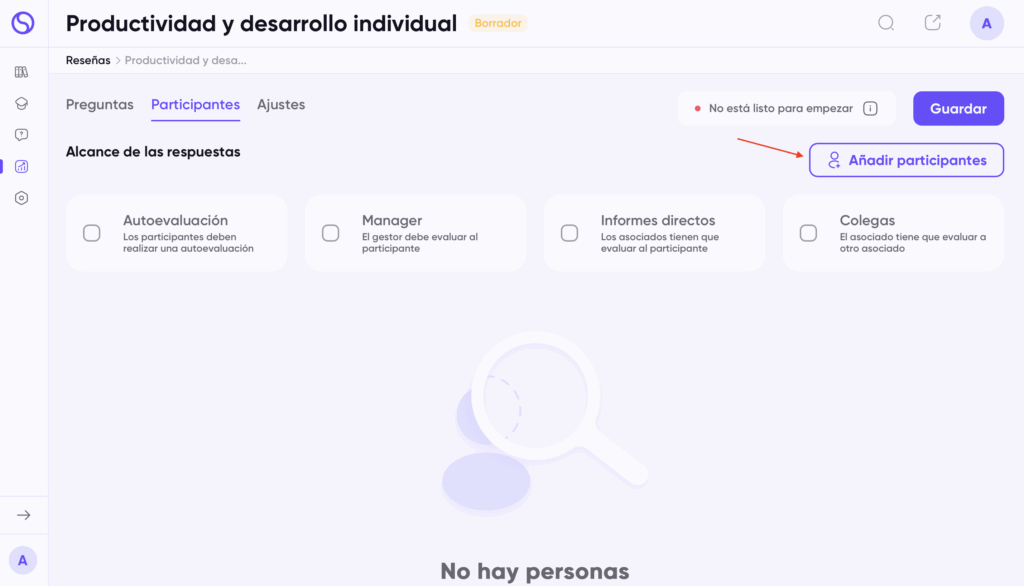Open settings via the hexagon sidebar icon
Screen dimensions: 1024x586
22,198
